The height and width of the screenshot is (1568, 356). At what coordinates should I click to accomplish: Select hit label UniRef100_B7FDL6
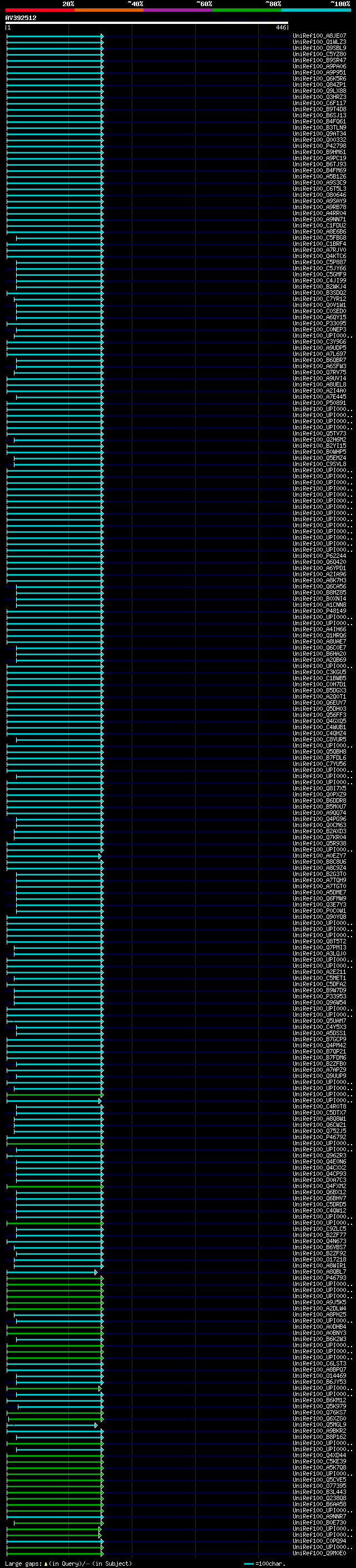(x=319, y=758)
